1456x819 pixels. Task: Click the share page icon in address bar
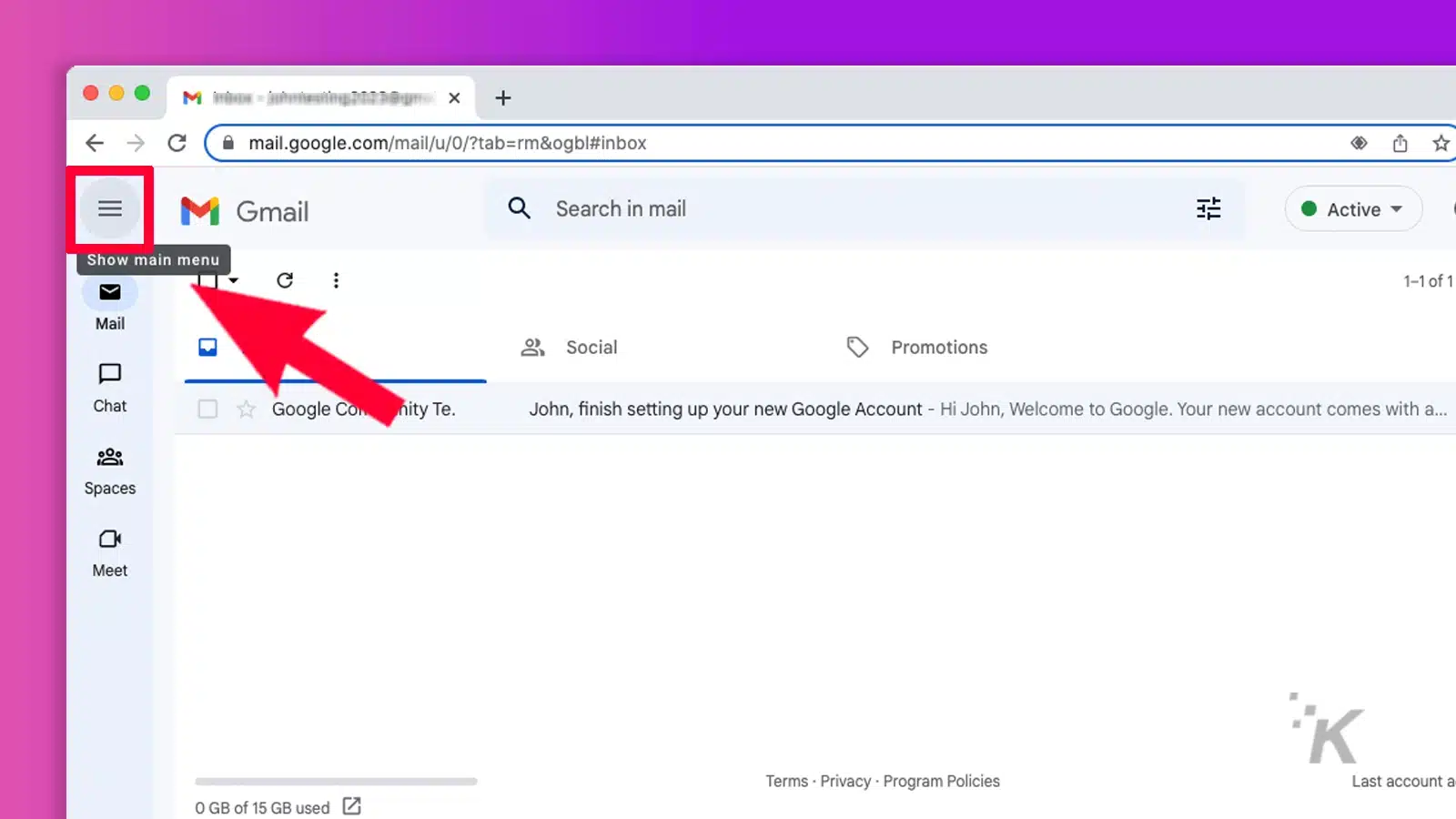click(x=1400, y=143)
